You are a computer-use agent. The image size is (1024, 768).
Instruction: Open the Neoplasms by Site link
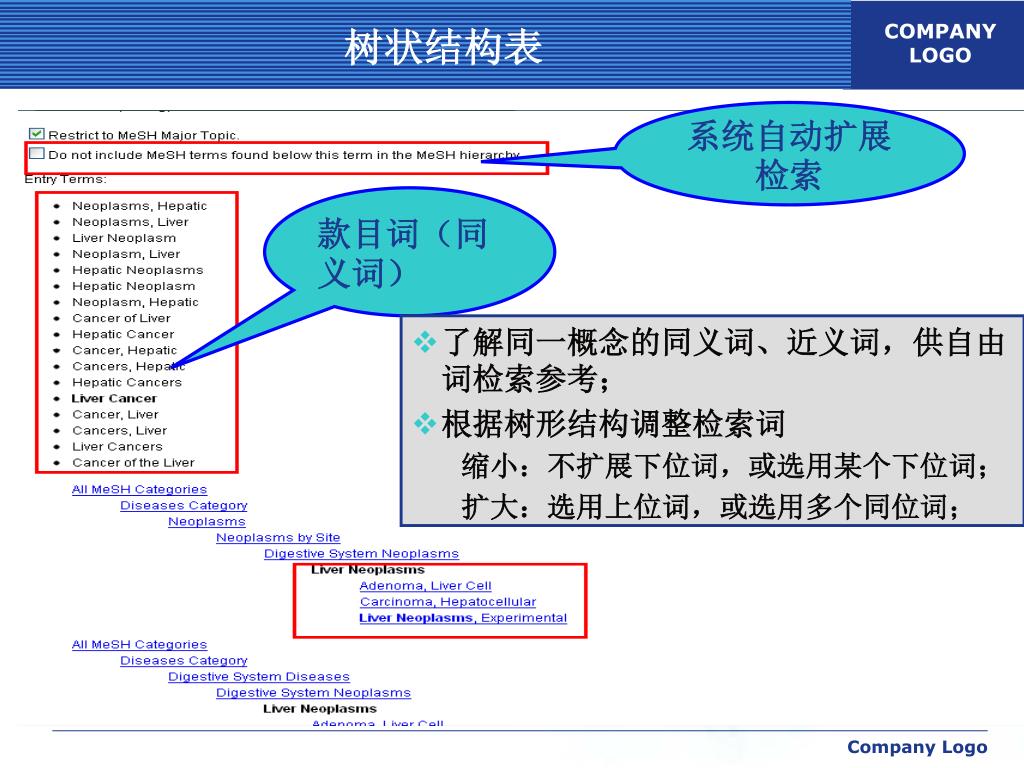278,537
